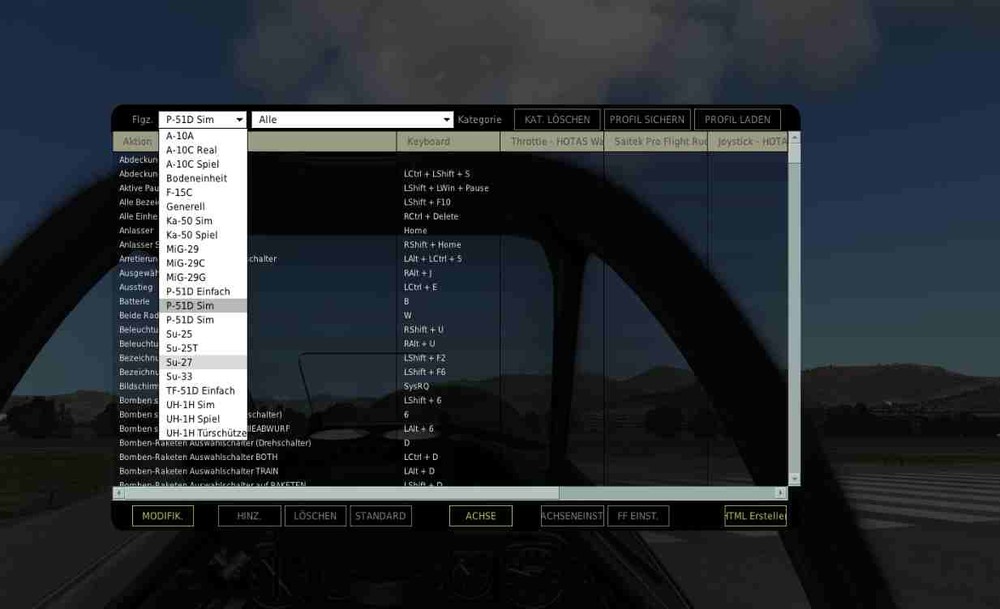Click the HINZ. button

(x=249, y=516)
